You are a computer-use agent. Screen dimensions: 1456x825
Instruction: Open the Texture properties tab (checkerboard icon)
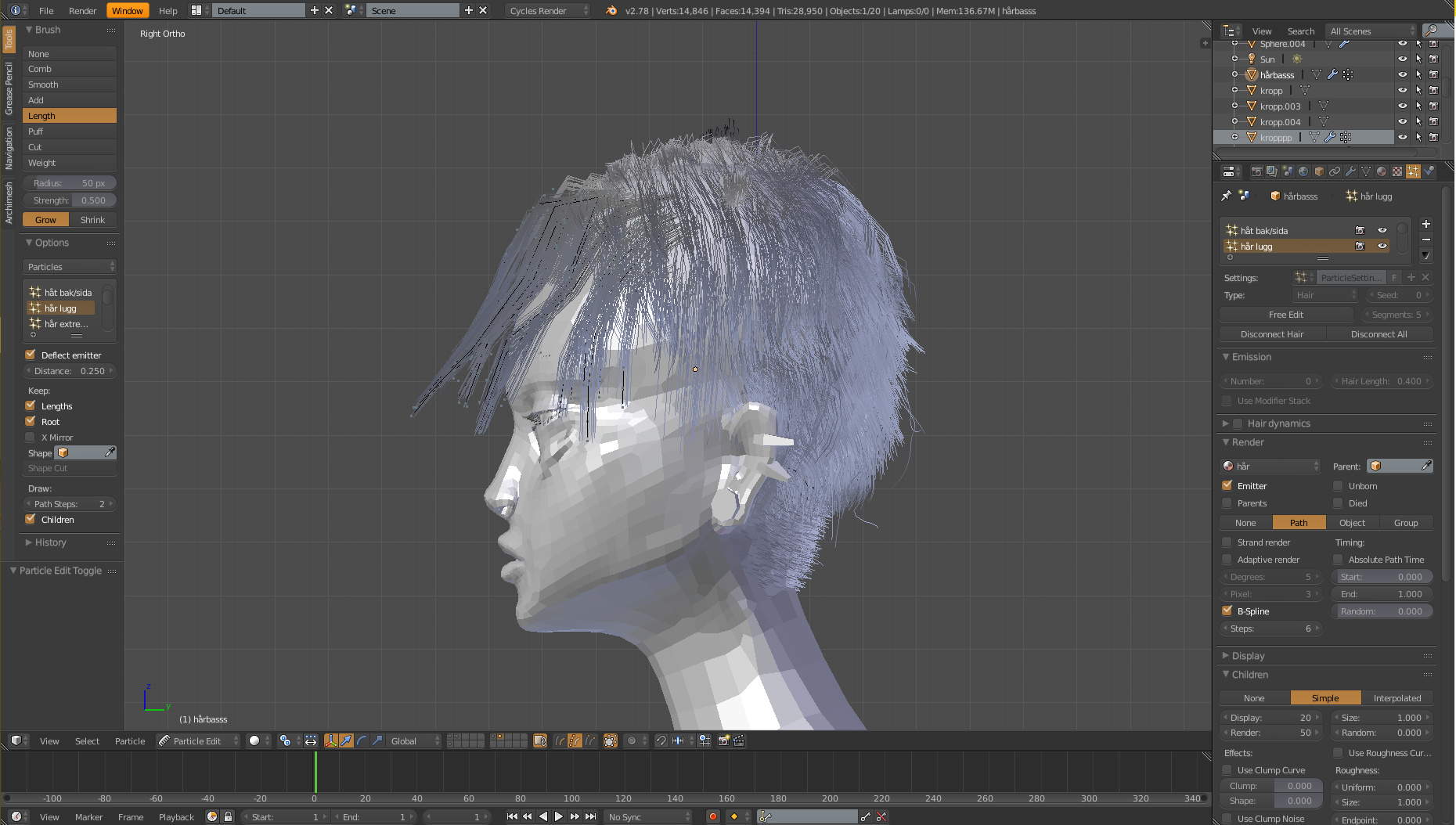click(1397, 171)
